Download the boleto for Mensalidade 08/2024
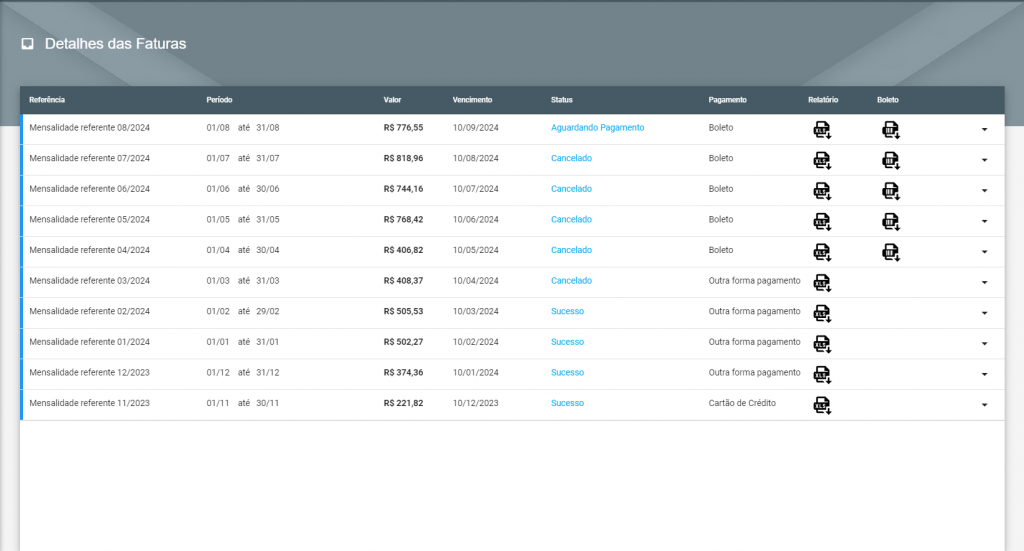This screenshot has width=1024, height=551. pos(891,130)
